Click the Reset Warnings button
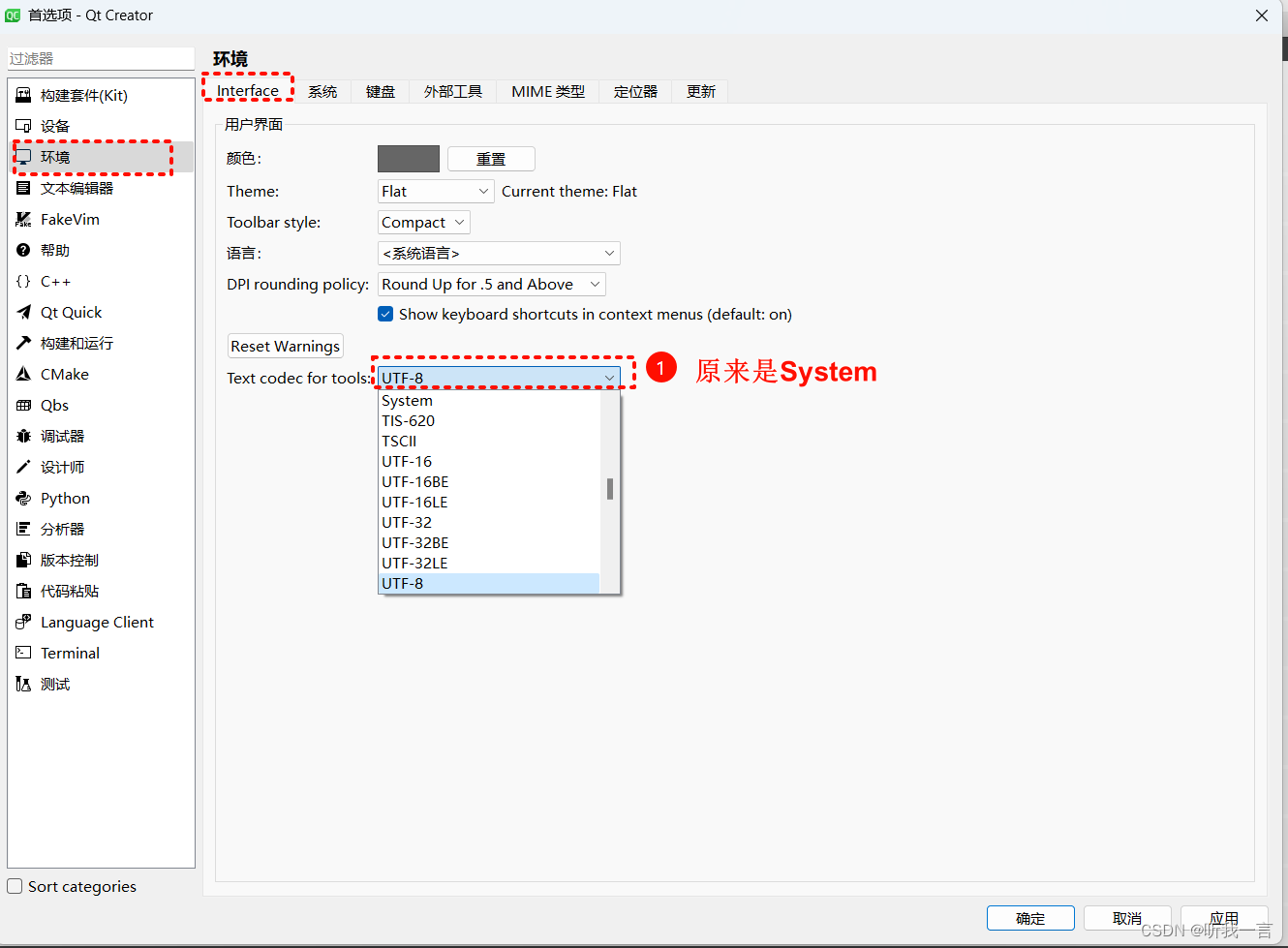This screenshot has height=948, width=1288. 285,347
